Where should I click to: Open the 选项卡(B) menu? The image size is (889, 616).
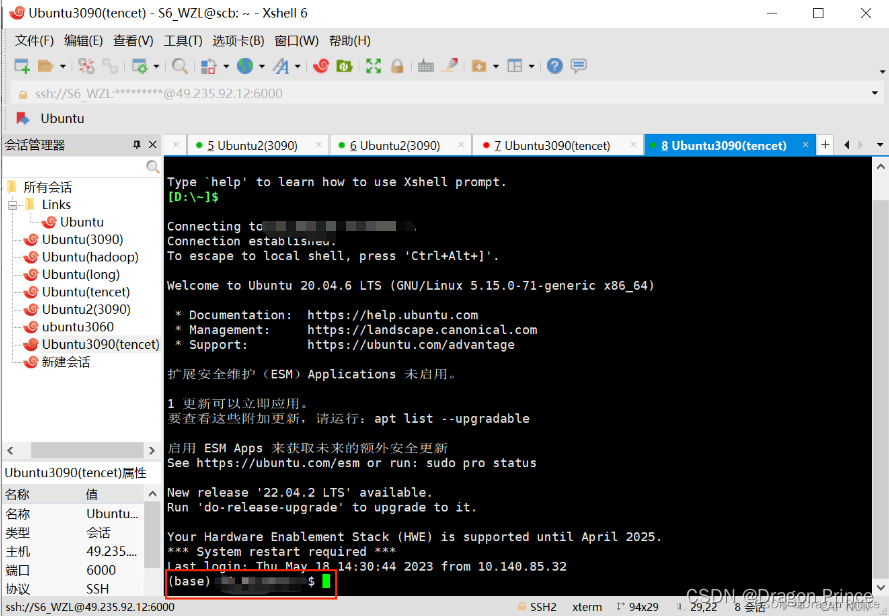coord(238,41)
